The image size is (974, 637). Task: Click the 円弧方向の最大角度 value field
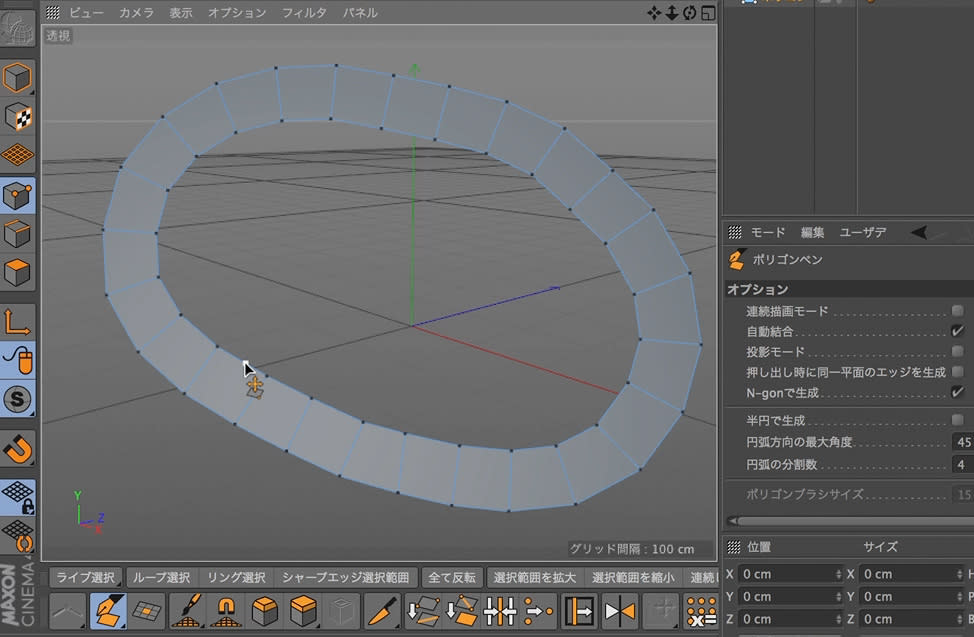[962, 442]
